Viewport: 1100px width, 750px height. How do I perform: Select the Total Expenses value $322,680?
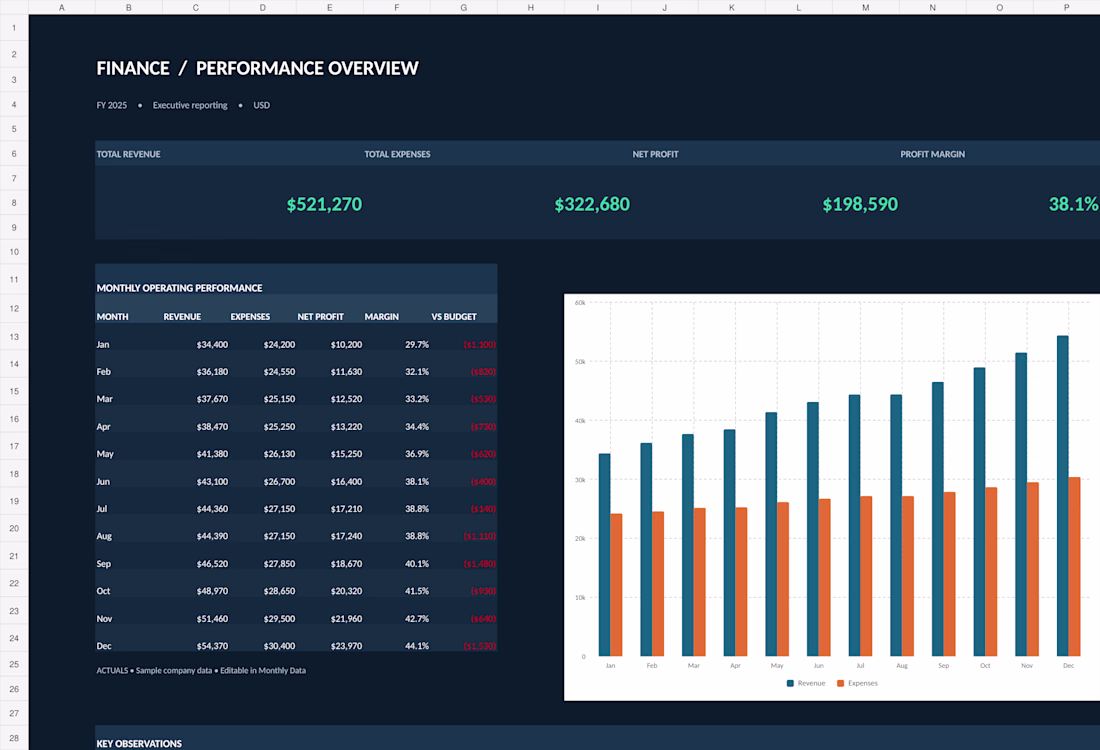[592, 204]
